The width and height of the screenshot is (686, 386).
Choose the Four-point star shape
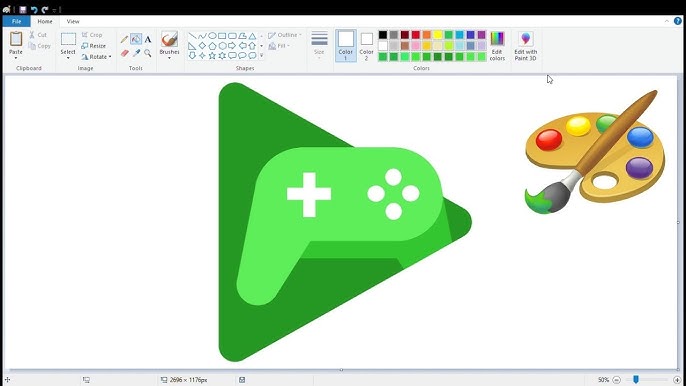pyautogui.click(x=202, y=56)
